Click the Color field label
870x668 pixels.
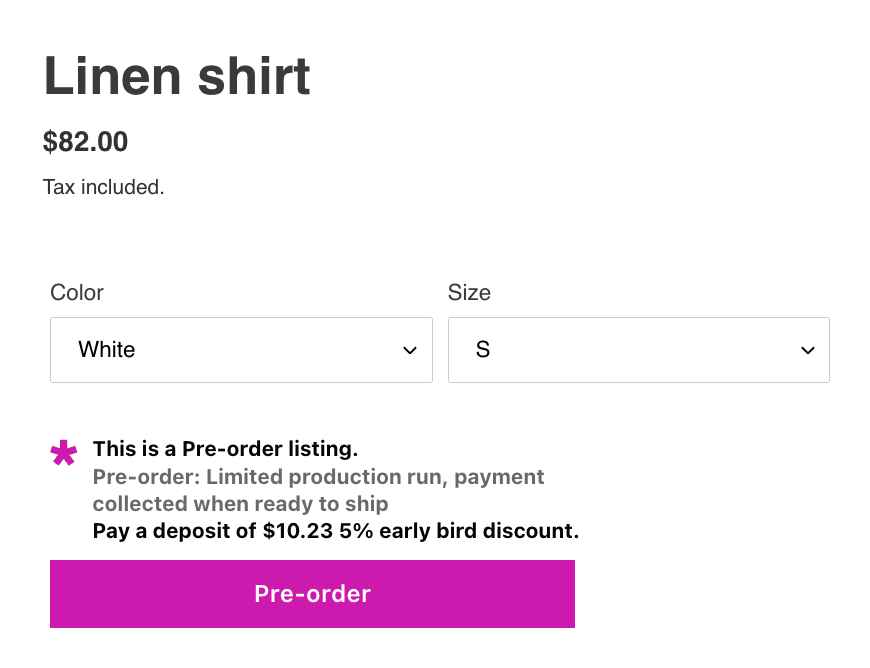tap(77, 293)
